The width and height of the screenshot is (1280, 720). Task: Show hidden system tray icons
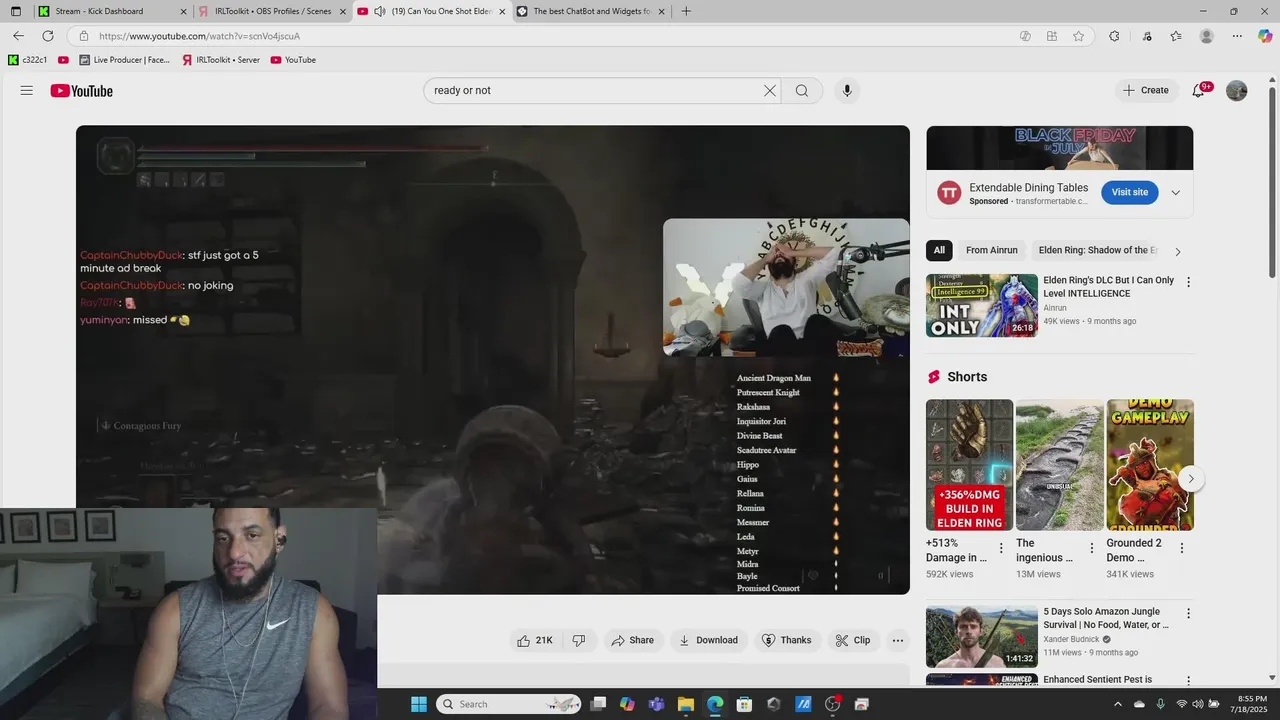1118,704
